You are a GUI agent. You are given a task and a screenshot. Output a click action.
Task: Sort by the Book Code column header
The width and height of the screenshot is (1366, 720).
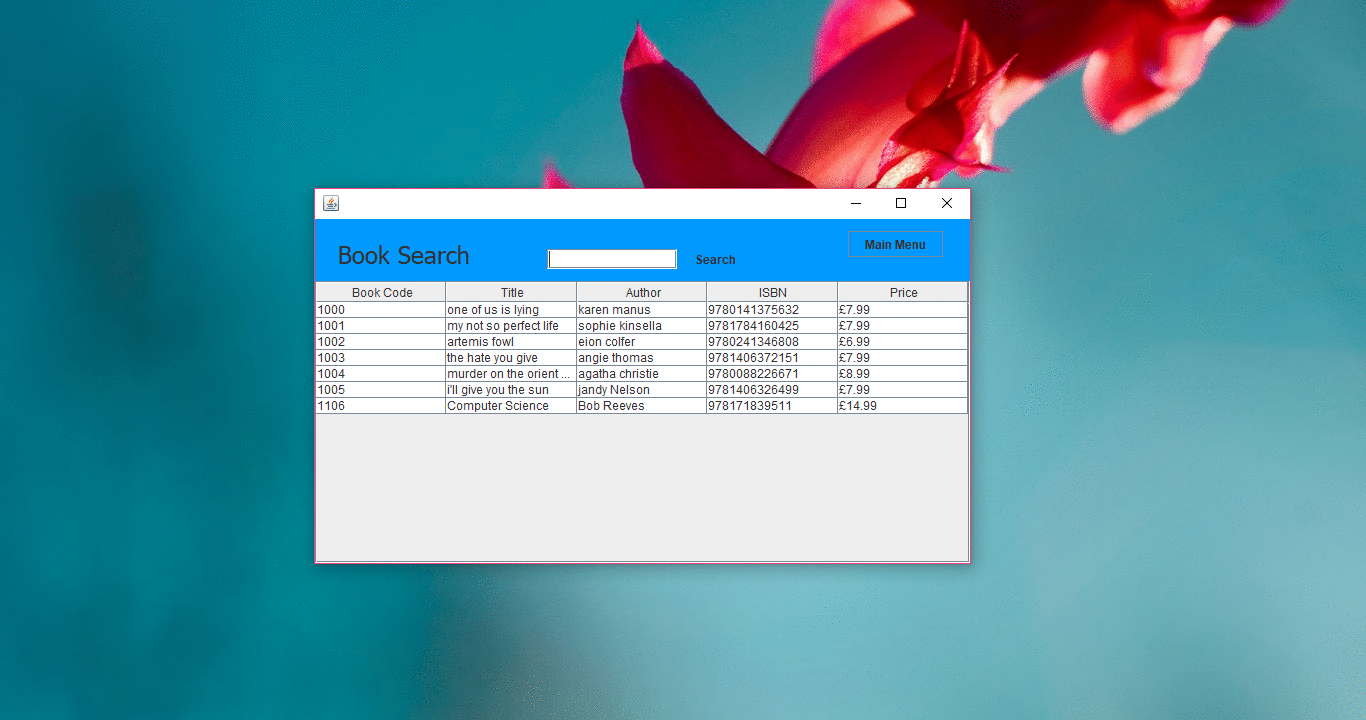(381, 293)
